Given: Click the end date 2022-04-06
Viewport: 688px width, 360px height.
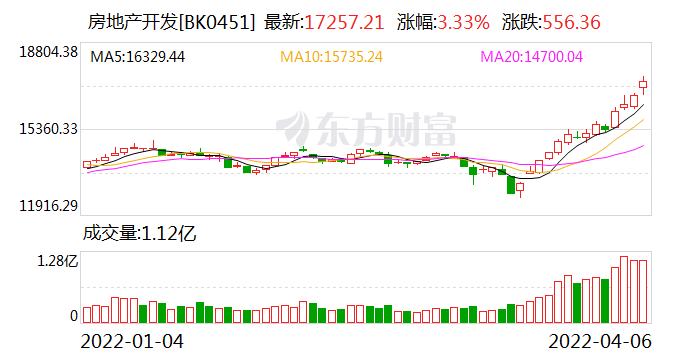Looking at the screenshot, I should (600, 341).
